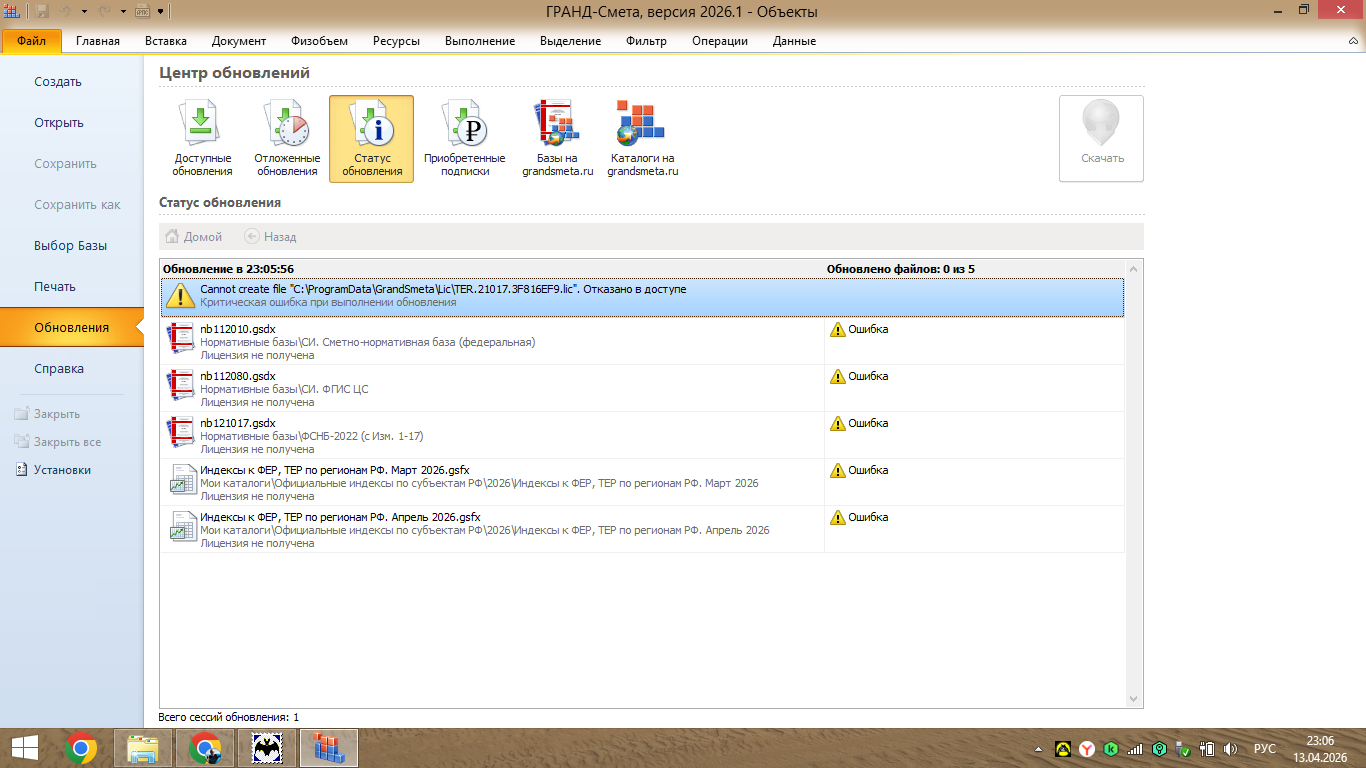Switch to the Документ ribbon tab
1366x768 pixels.
click(x=239, y=41)
